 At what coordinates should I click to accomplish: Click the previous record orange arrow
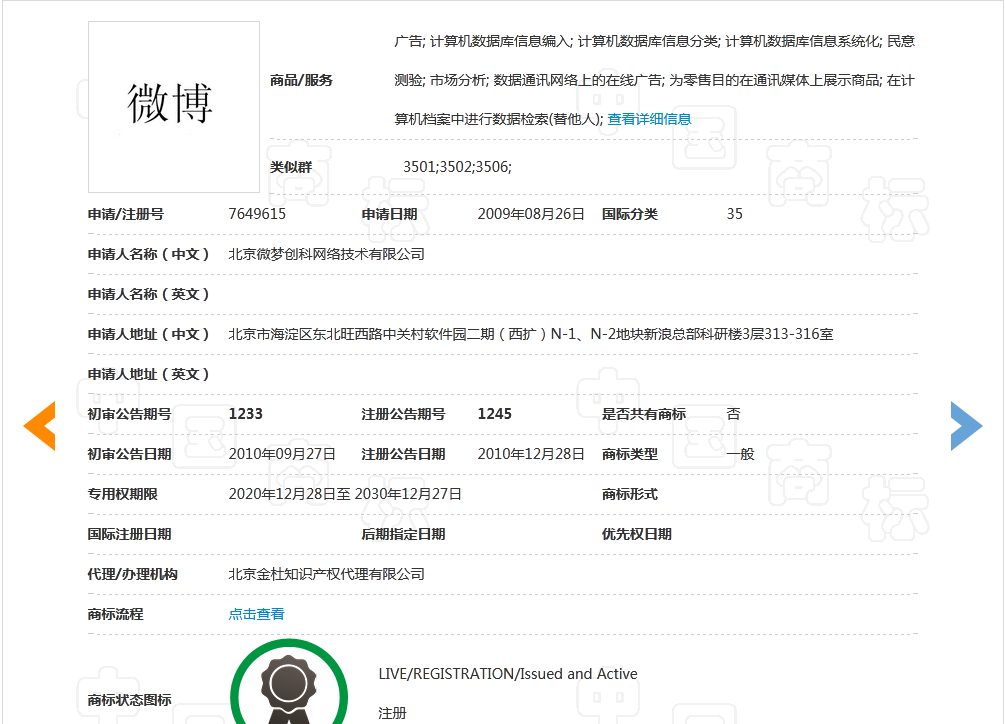[39, 425]
